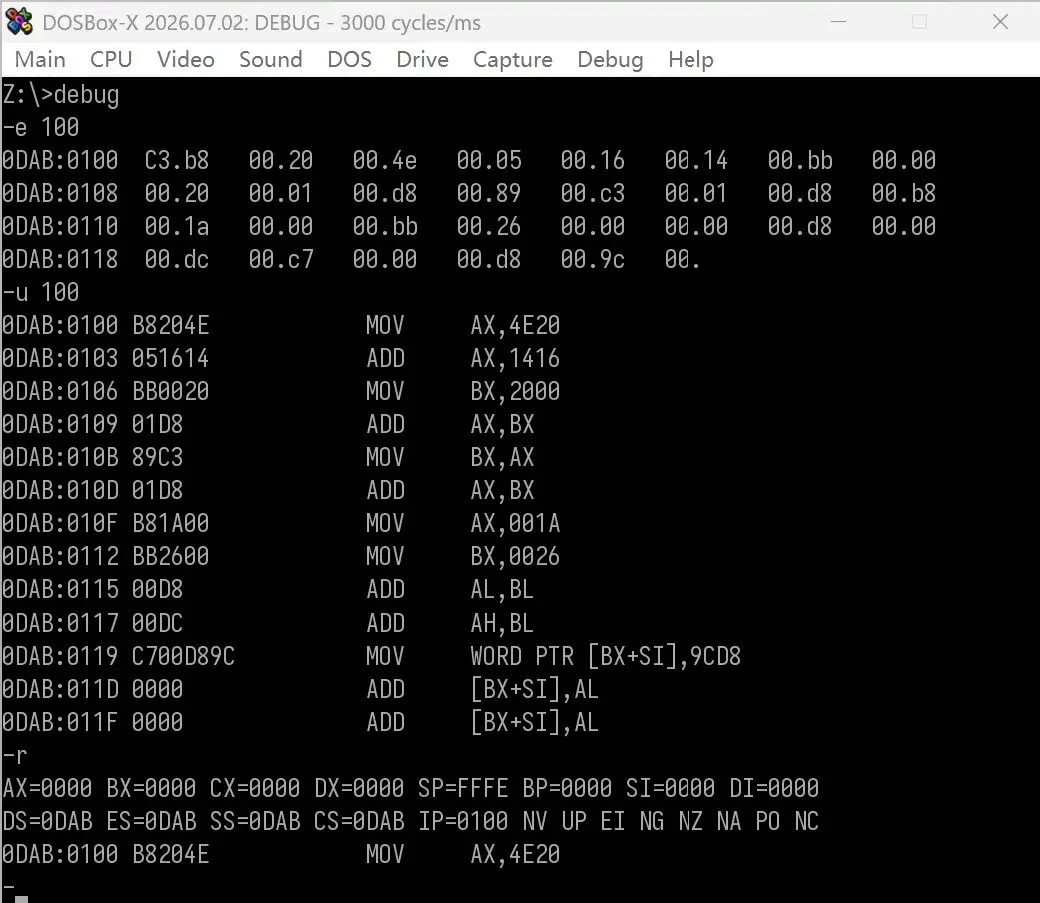Click opcode bytes '051614'
Image resolution: width=1040 pixels, height=903 pixels.
point(170,359)
